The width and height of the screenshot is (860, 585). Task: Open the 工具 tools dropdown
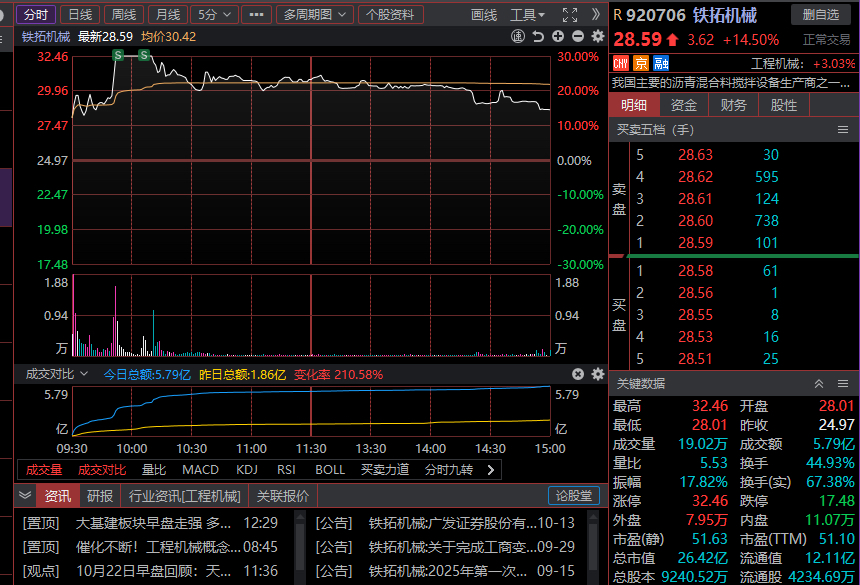[528, 15]
